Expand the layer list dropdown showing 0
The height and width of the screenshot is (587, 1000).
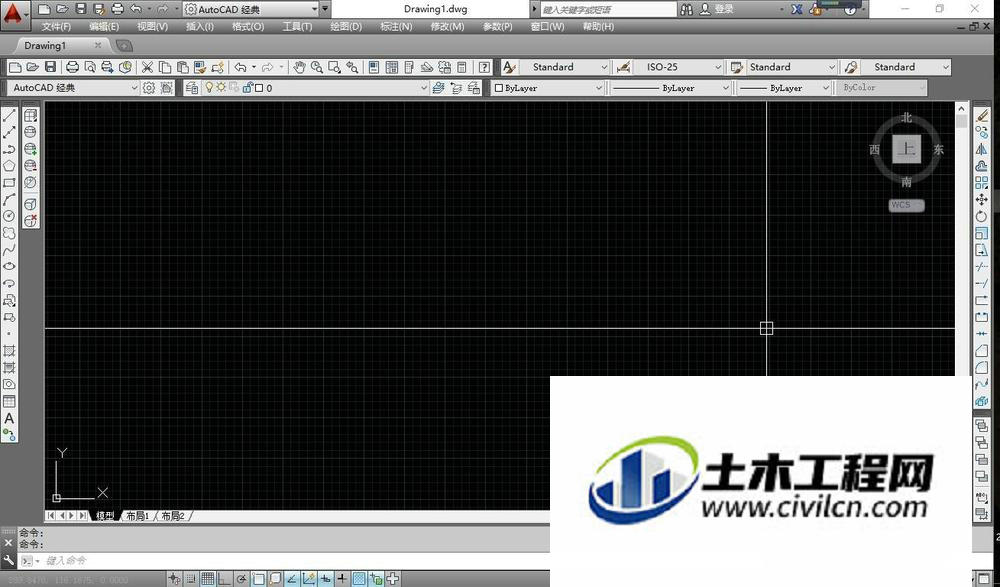coord(424,88)
